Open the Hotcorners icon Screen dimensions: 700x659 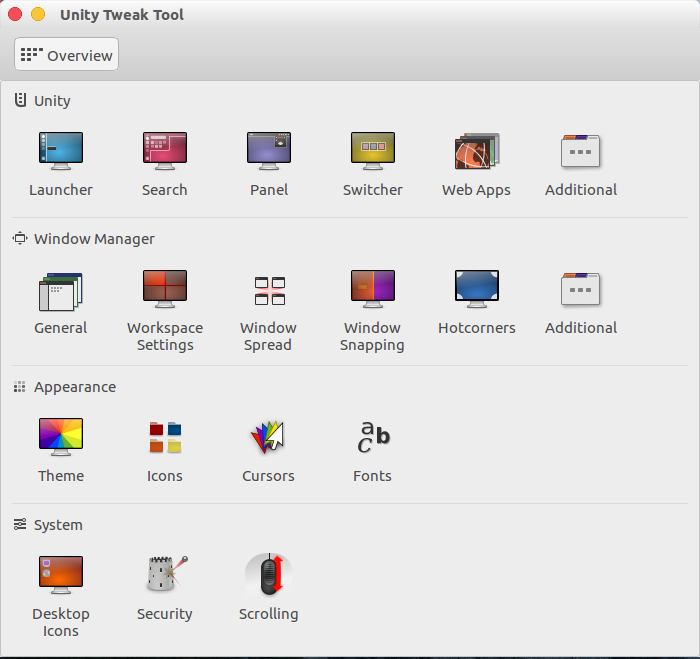tap(476, 289)
